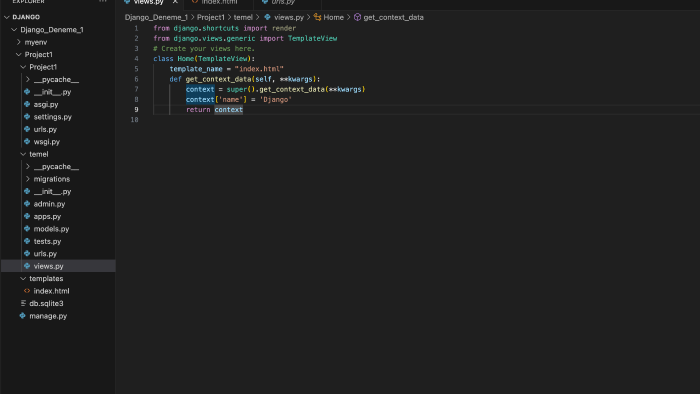700x394 pixels.
Task: Click Project1 in the breadcrumb
Action: coord(211,17)
